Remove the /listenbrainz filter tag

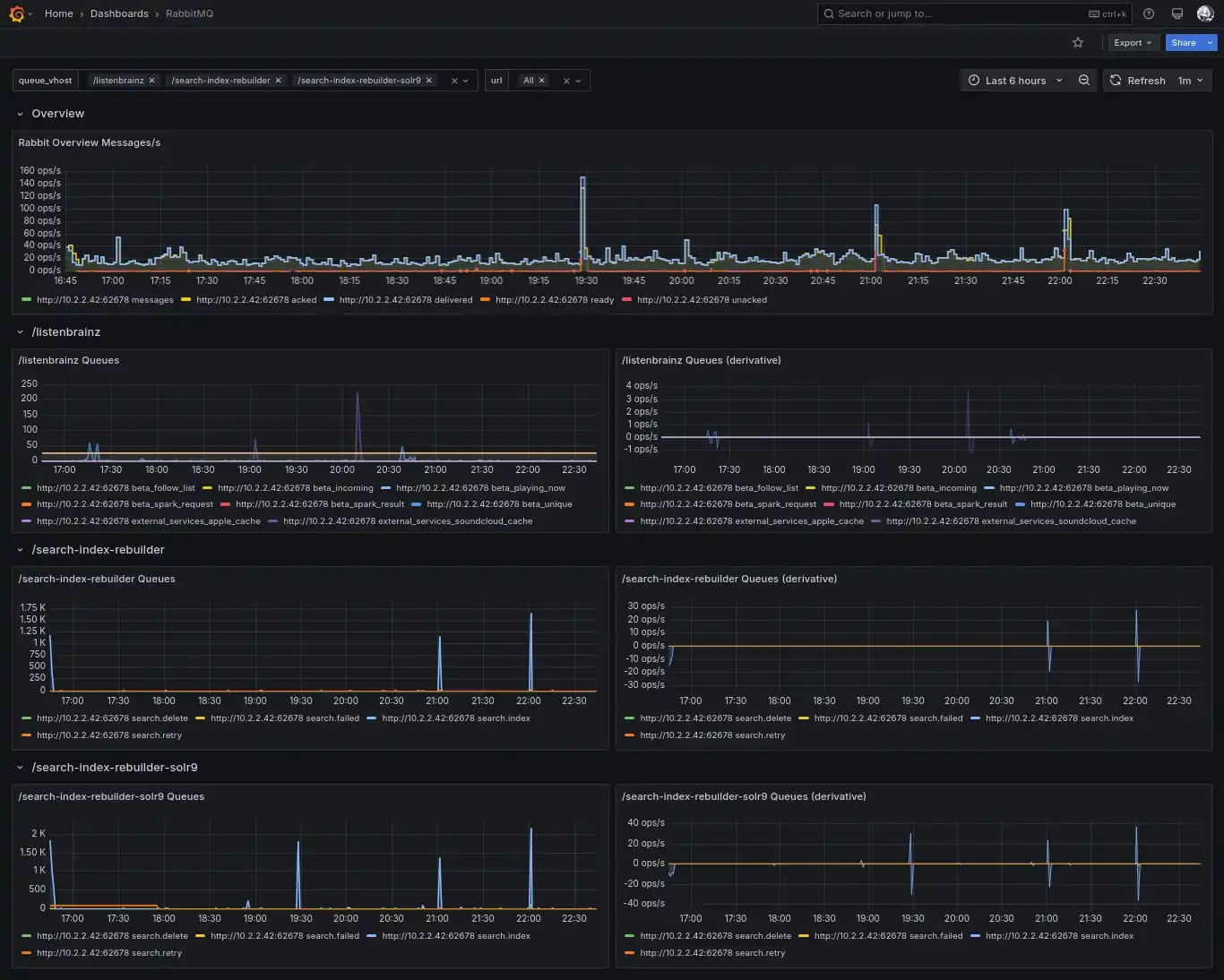(152, 81)
